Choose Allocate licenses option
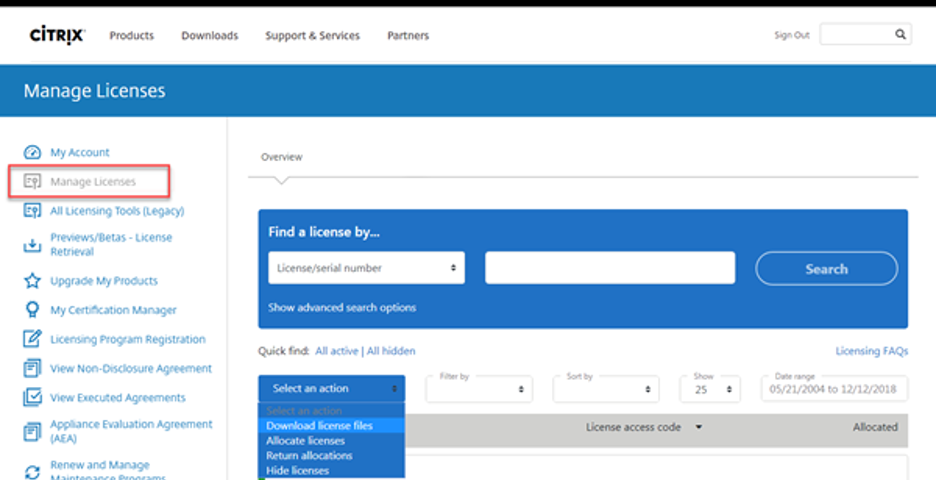Viewport: 936px width, 480px height. [331, 441]
